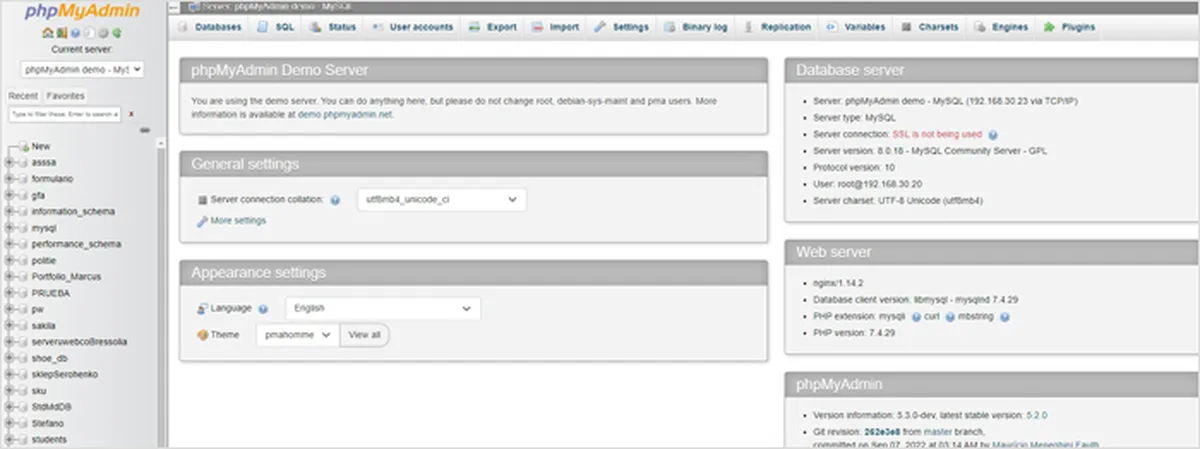Click the log out (exit door) icon
The image size is (1200, 449).
coord(62,33)
